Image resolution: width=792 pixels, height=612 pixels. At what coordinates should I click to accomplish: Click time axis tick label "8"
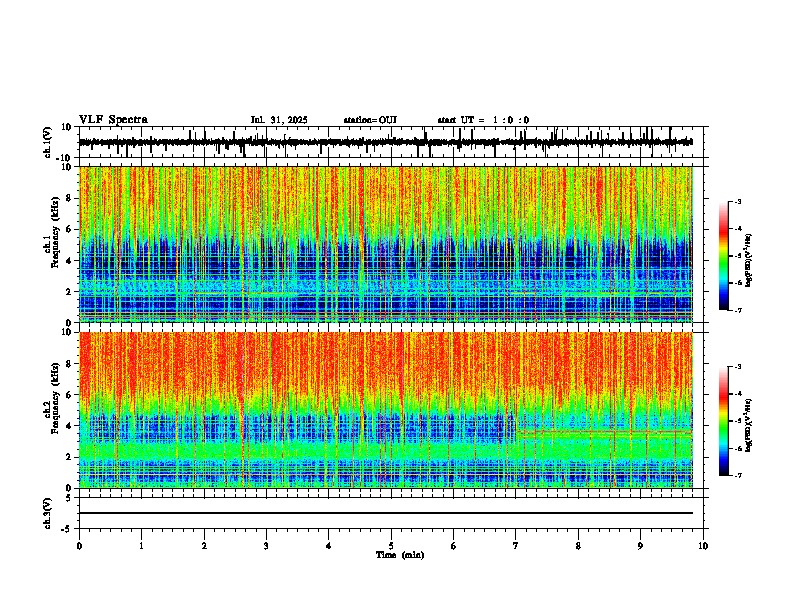[578, 546]
